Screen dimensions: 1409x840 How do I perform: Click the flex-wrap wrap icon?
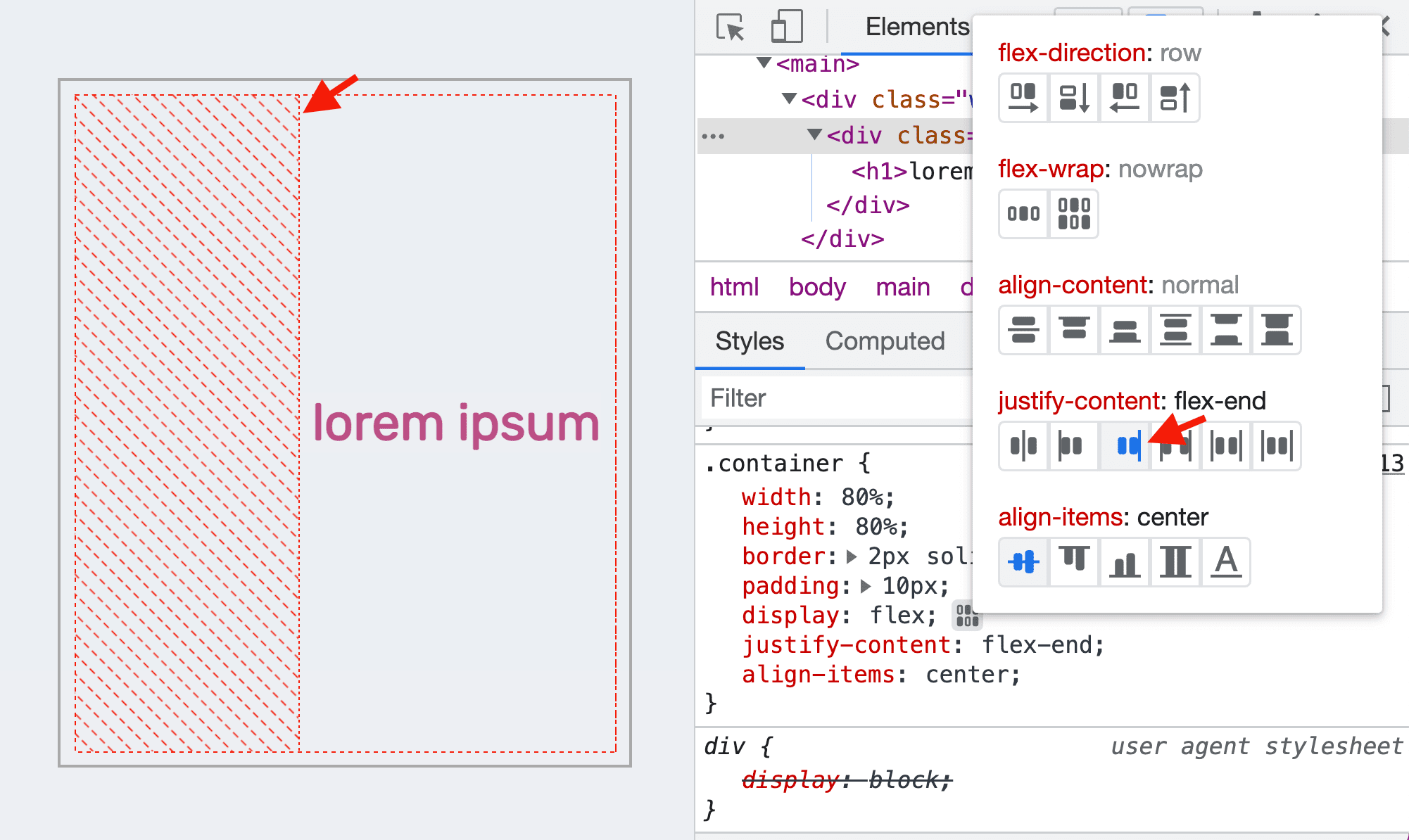click(x=1073, y=213)
